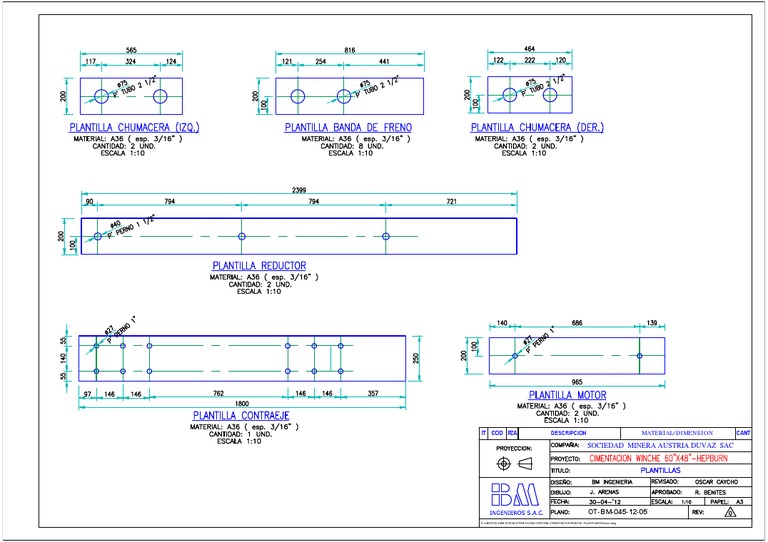Click the BM Ingenieros S.A.C. logo
The image size is (768, 542).
click(x=516, y=498)
